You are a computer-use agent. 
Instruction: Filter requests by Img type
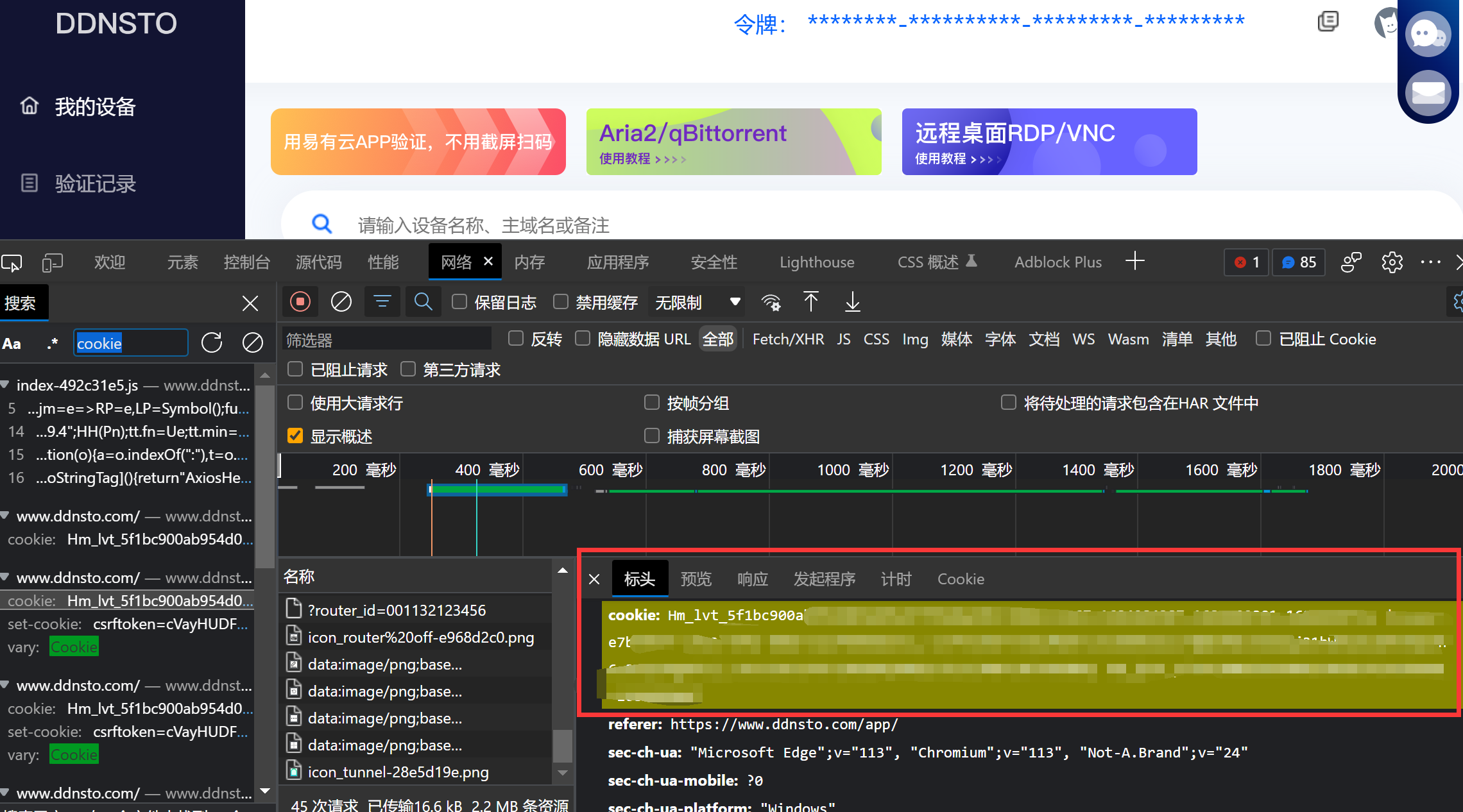[915, 339]
